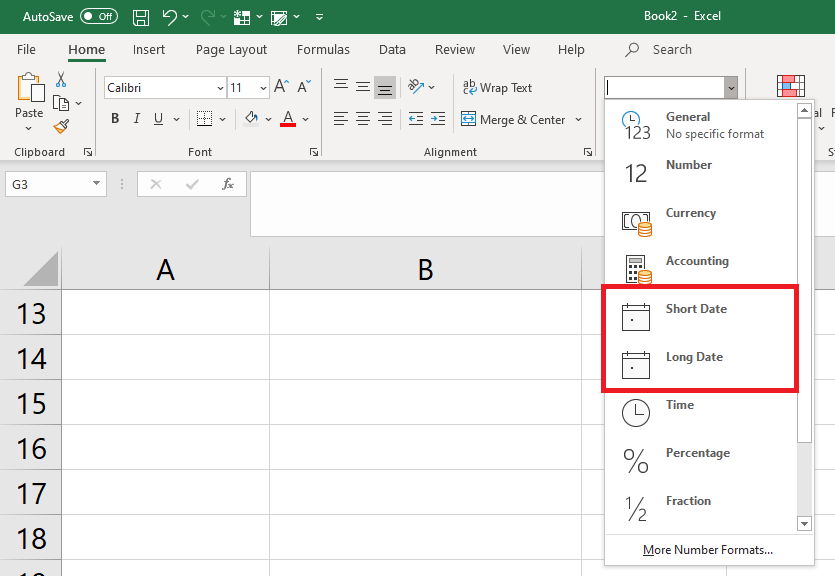
Task: Open the Fill Color dropdown arrow
Action: pyautogui.click(x=268, y=119)
